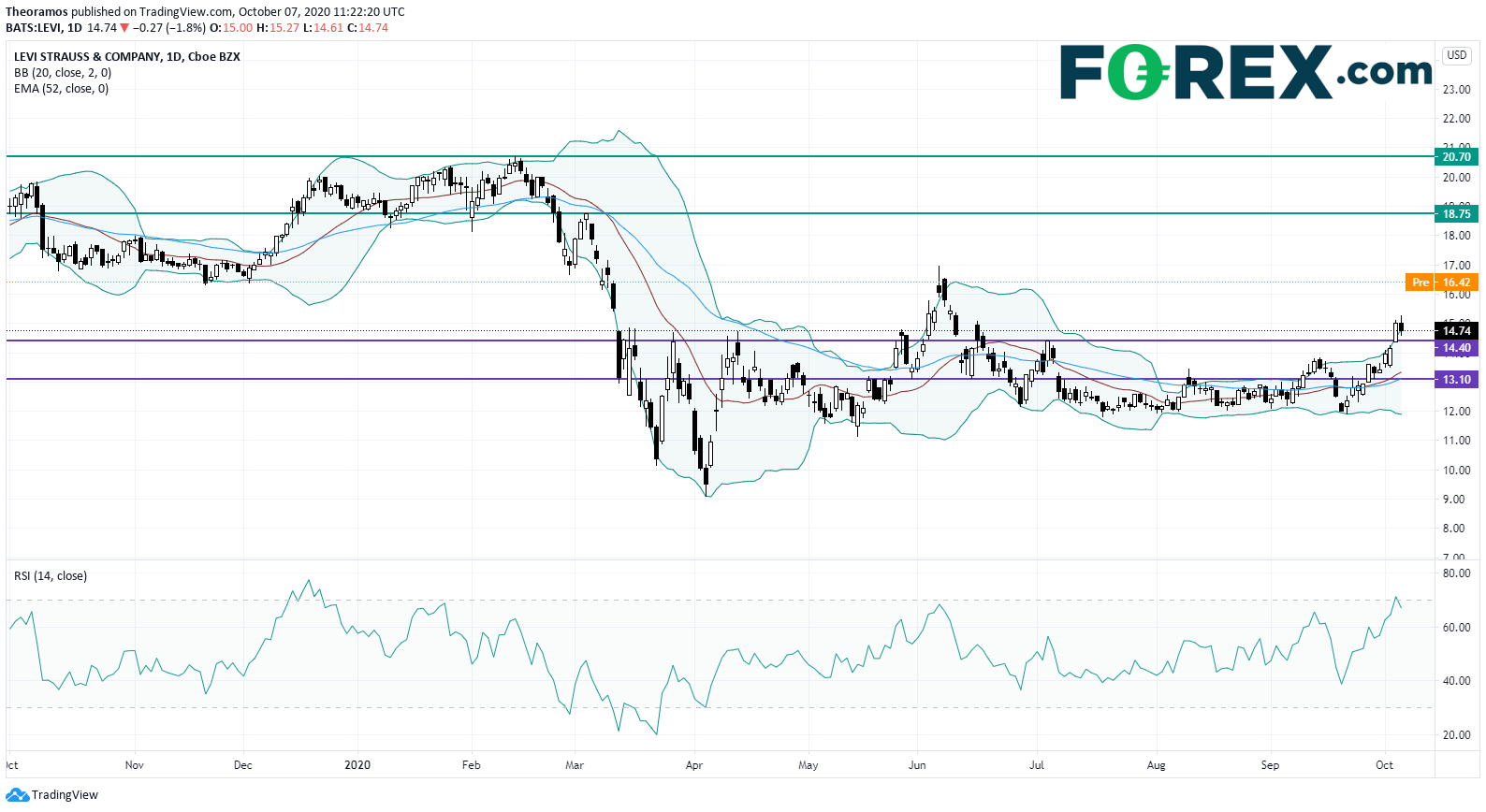Select the purple 14.40 level label
The width and height of the screenshot is (1486, 812).
(x=1456, y=348)
